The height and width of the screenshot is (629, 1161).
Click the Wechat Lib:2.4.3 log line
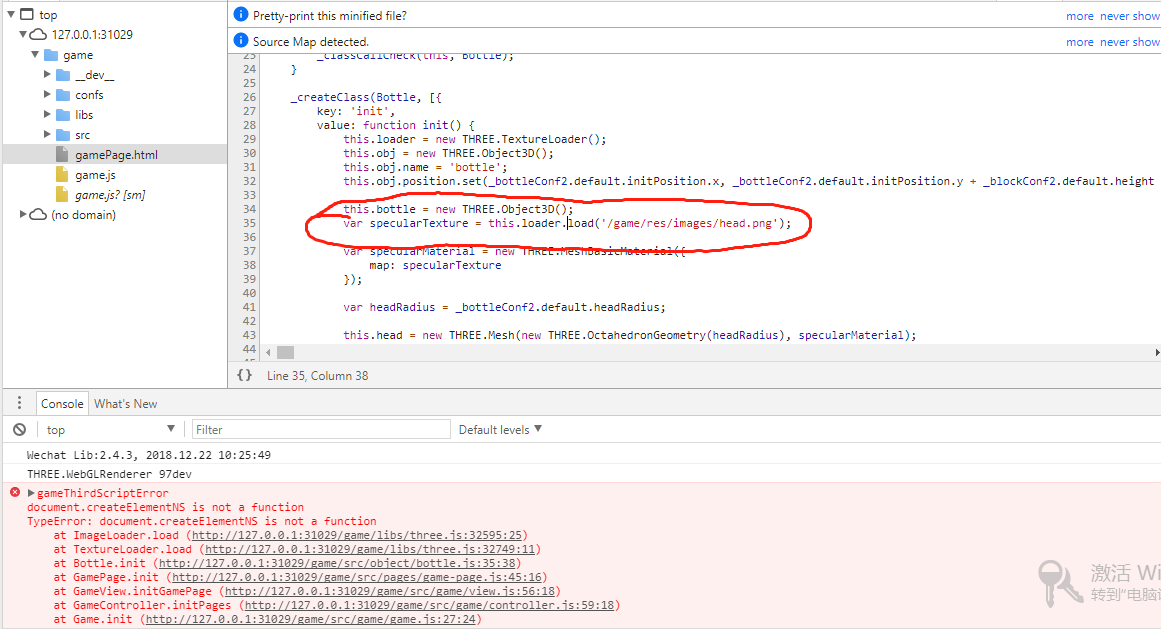point(149,455)
